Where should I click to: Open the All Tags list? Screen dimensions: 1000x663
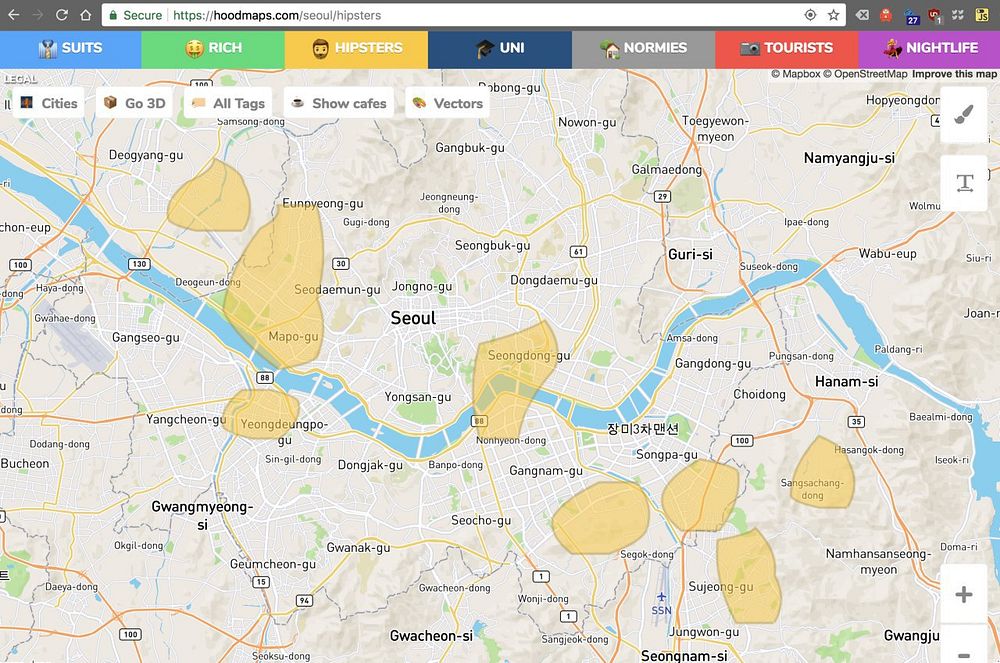coord(228,103)
